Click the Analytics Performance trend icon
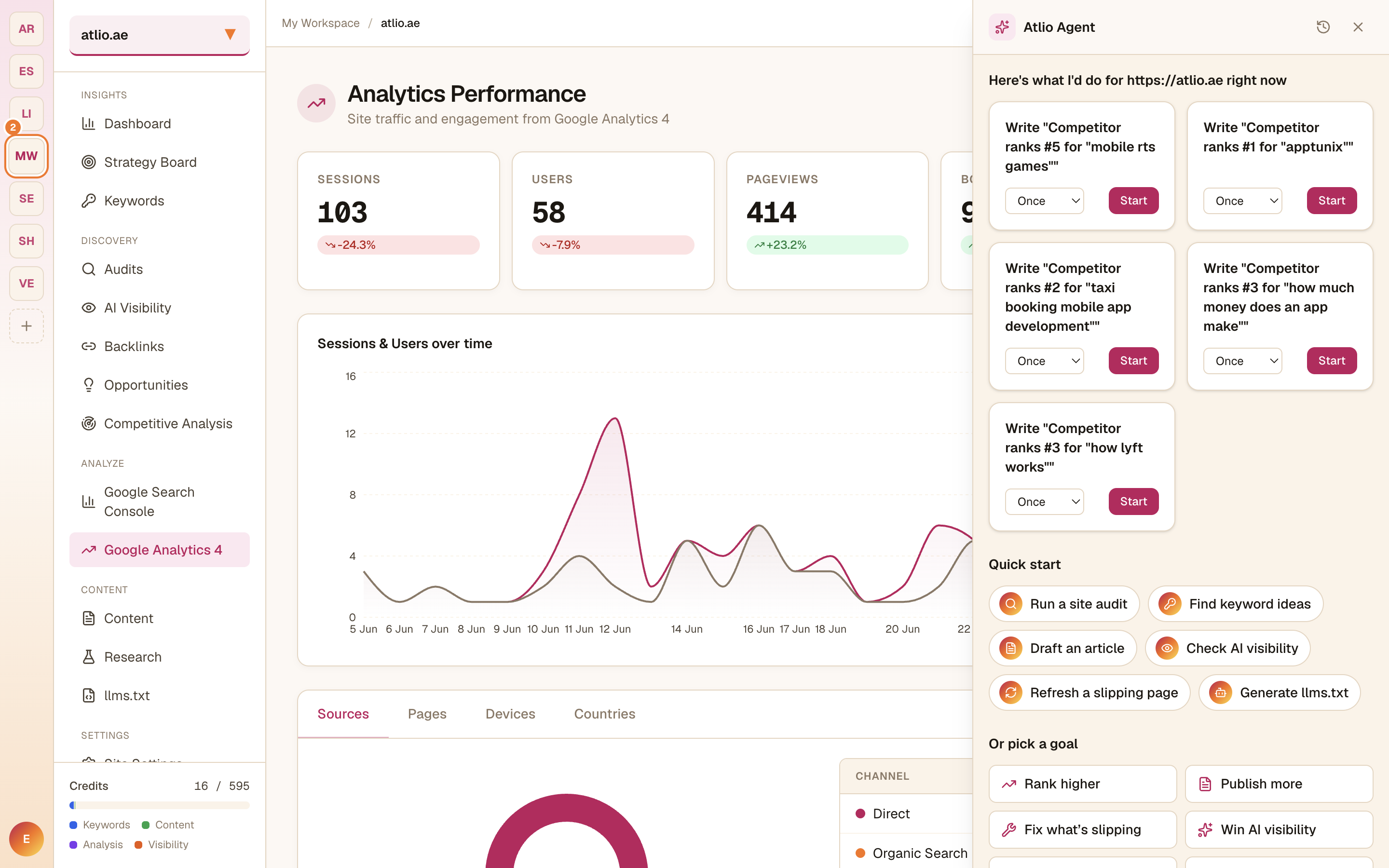Viewport: 1389px width, 868px height. [316, 103]
